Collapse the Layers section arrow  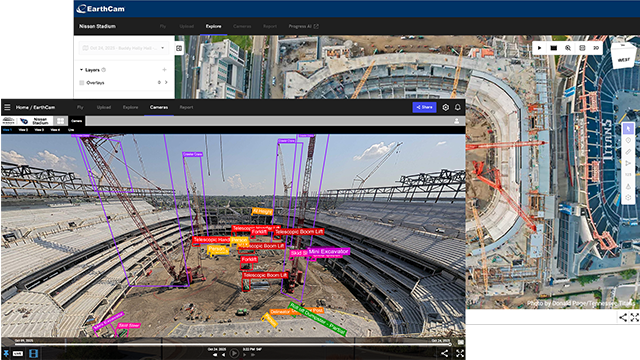pyautogui.click(x=81, y=70)
